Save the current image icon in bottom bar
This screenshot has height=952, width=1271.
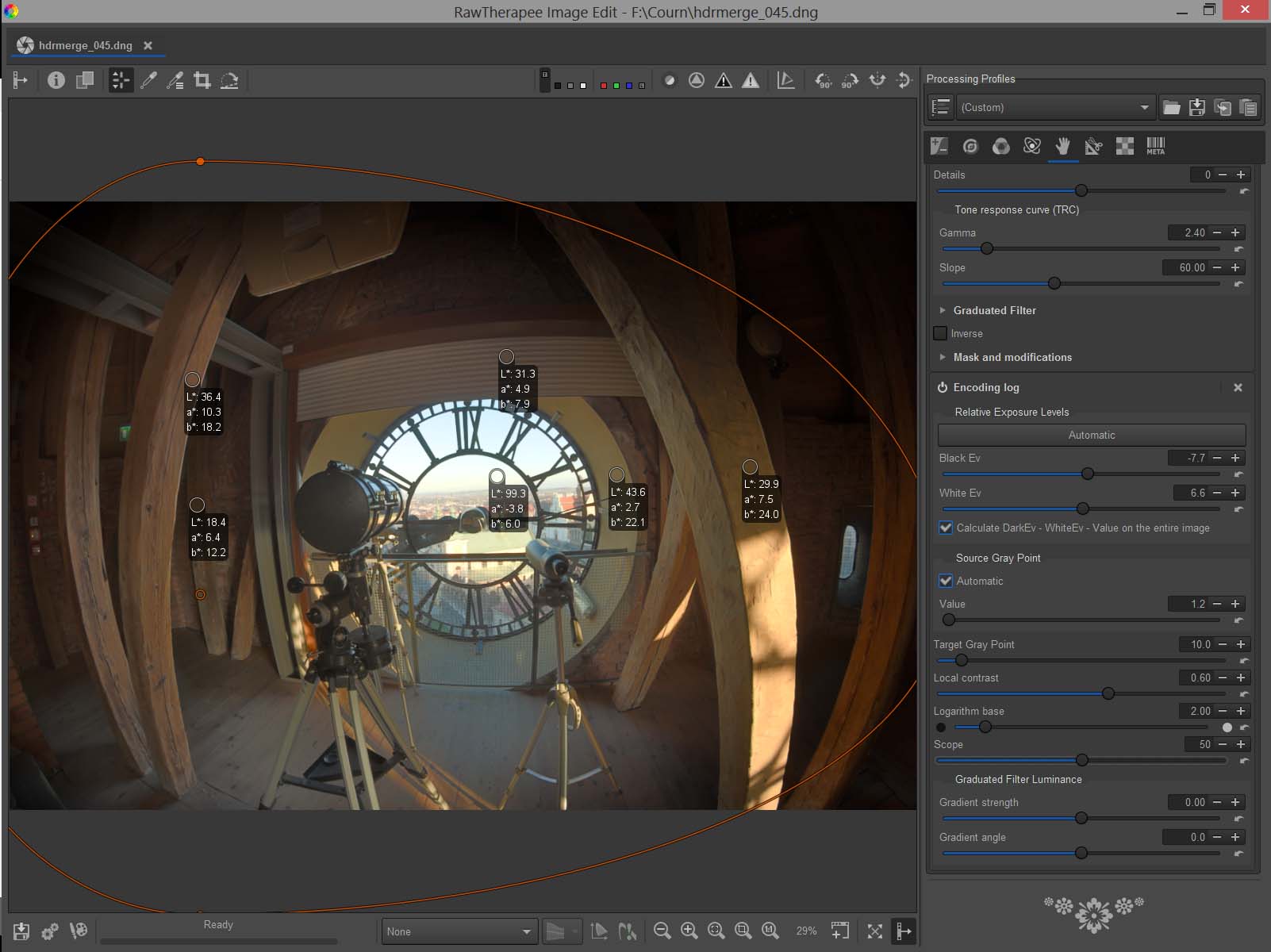(21, 931)
